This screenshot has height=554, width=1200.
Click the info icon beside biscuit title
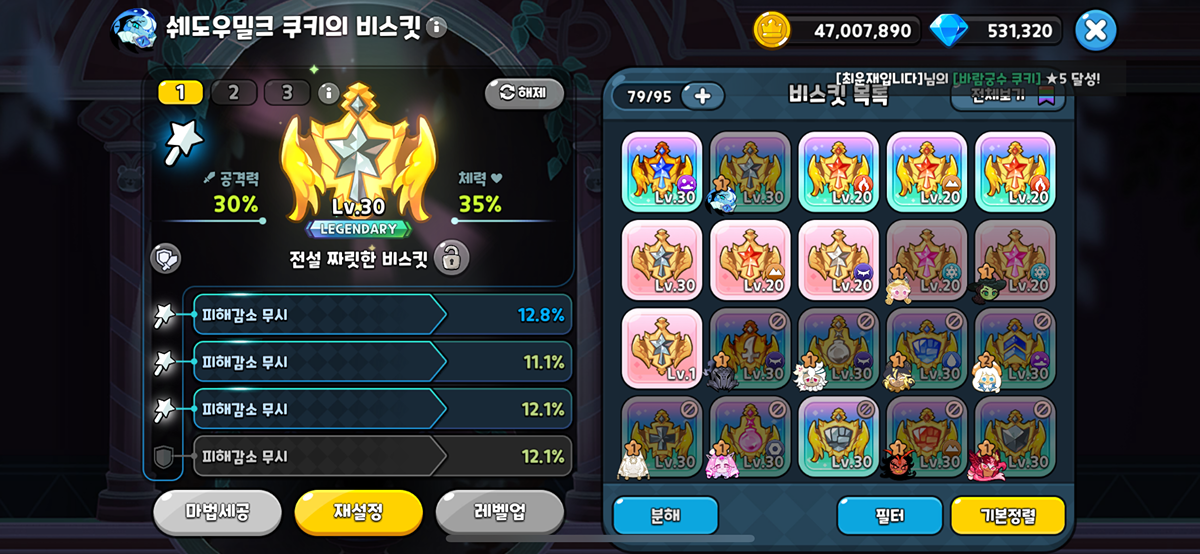coord(436,27)
